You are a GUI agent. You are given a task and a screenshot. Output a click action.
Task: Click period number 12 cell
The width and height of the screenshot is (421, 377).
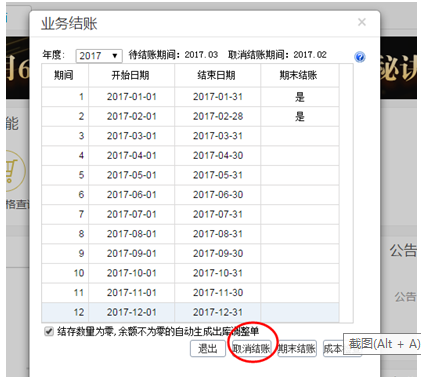(x=65, y=312)
